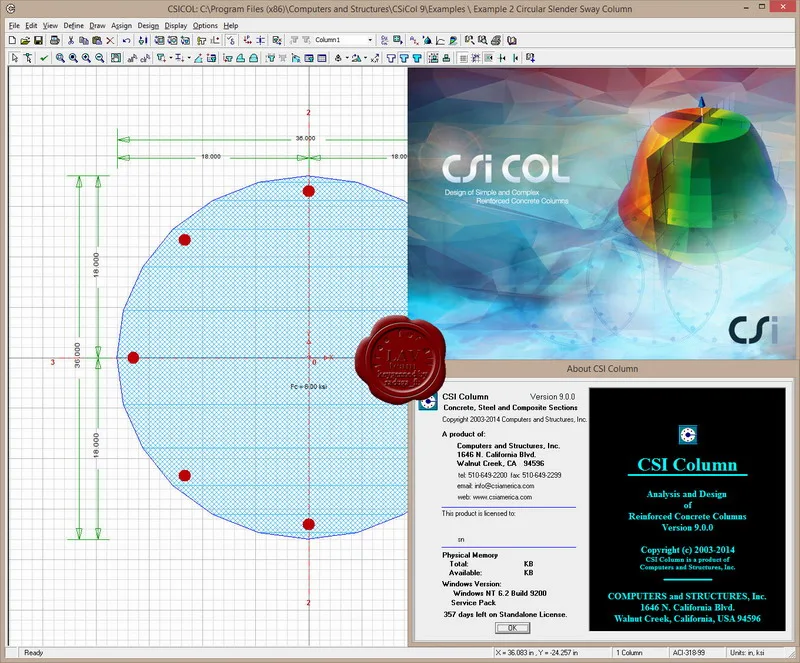Click the Zoom In plus magnifier

(x=86, y=58)
